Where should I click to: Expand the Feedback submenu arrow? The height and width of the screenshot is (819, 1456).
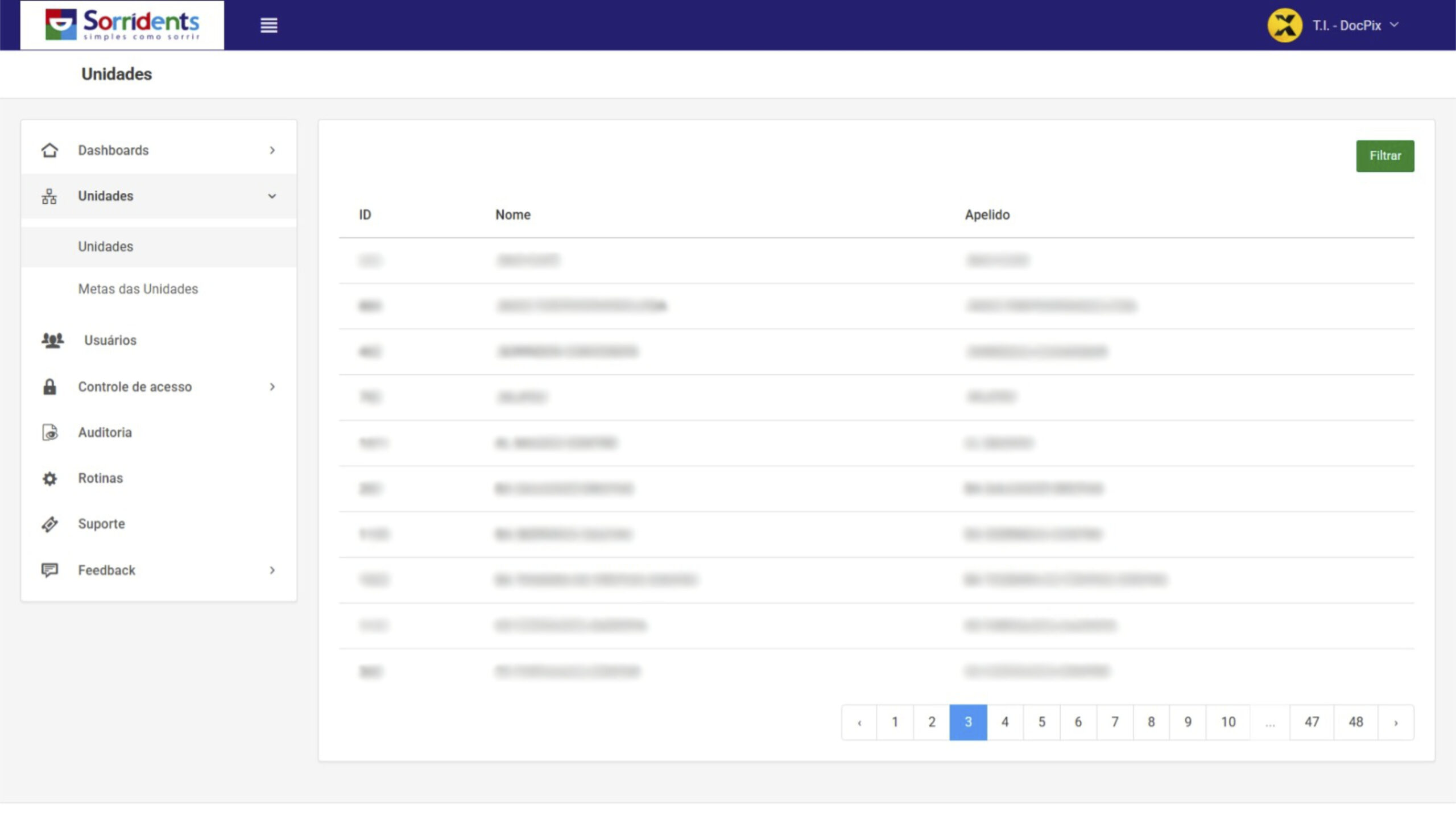coord(272,570)
